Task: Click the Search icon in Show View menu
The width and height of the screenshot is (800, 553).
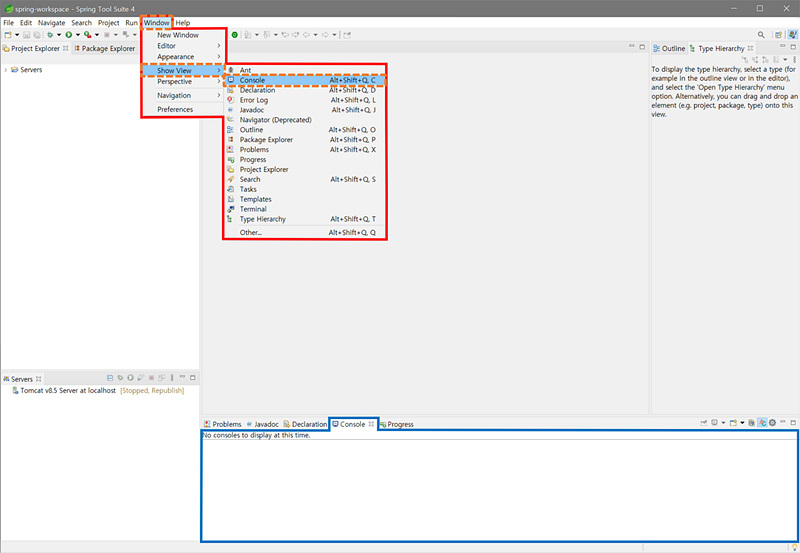Action: click(231, 179)
